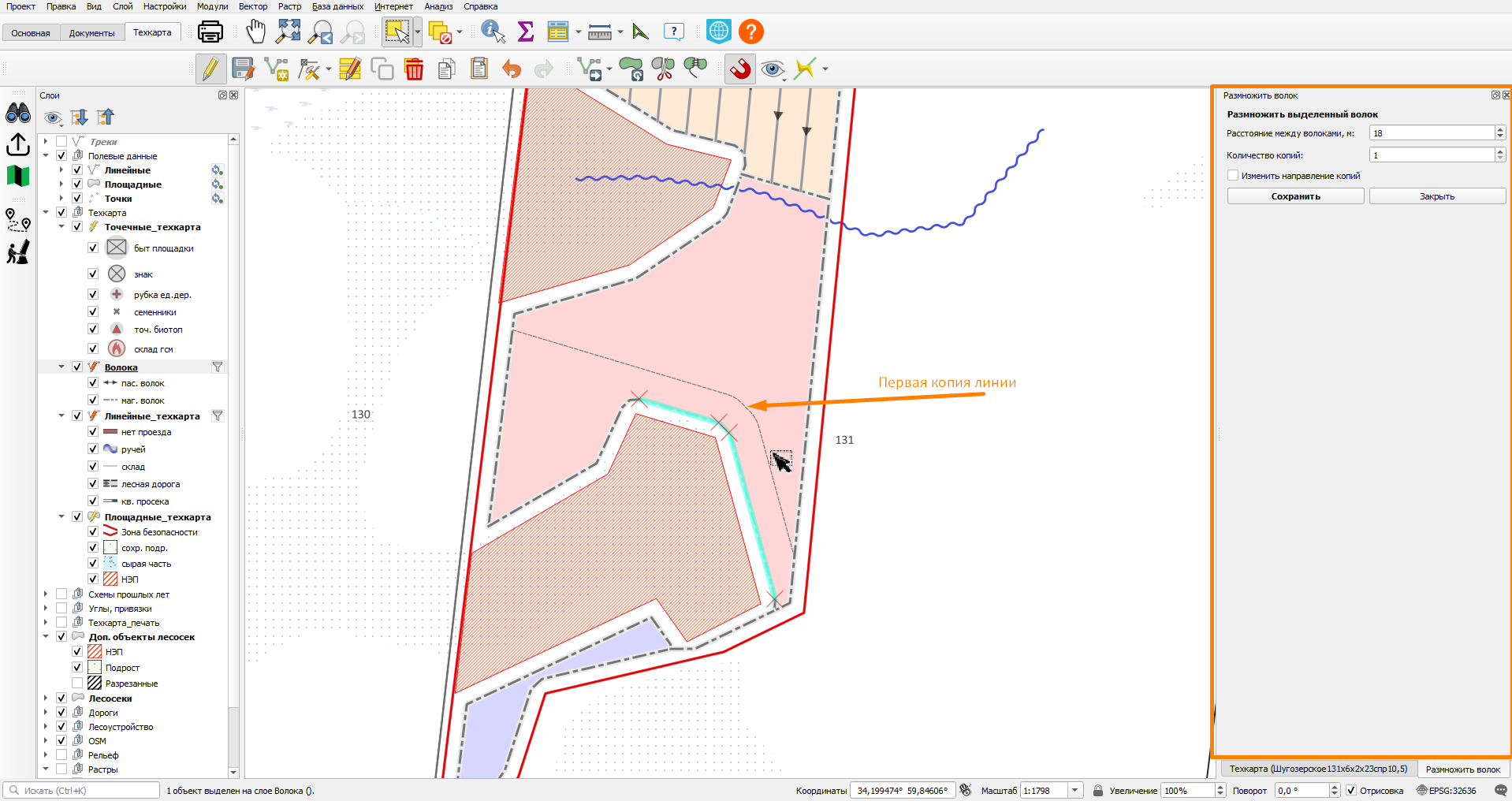Open the База данных menu
The image size is (1512, 801).
tap(337, 6)
